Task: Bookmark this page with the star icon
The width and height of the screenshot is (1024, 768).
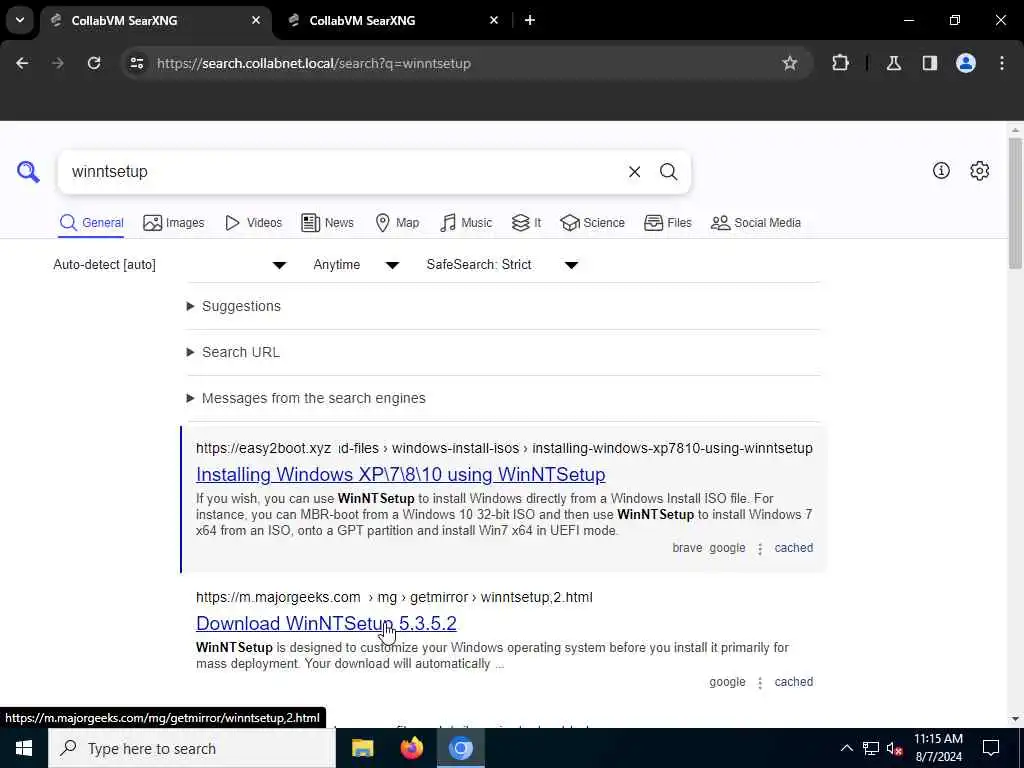Action: tap(790, 63)
